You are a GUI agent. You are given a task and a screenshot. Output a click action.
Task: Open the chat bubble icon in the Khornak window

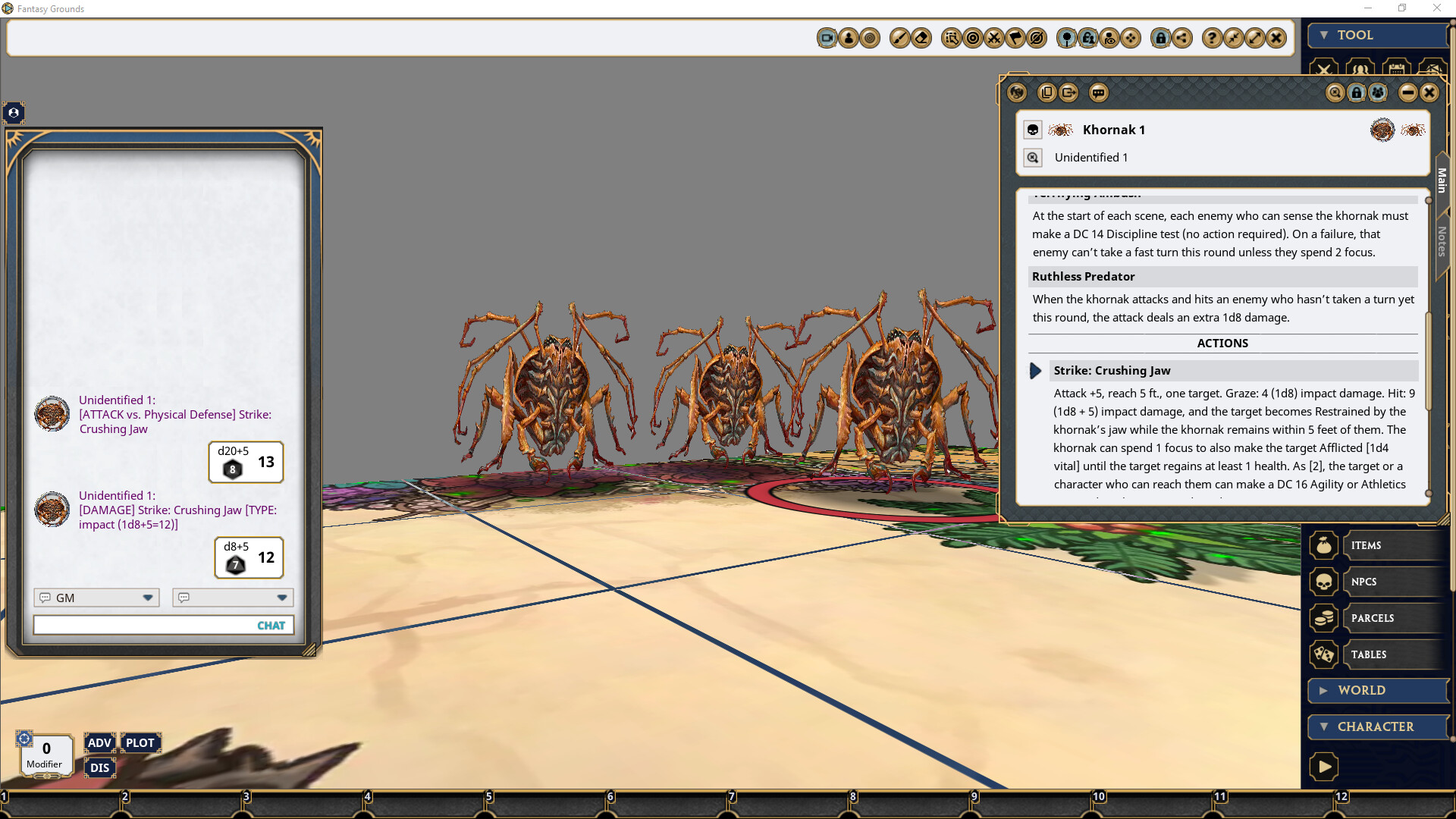[1099, 93]
